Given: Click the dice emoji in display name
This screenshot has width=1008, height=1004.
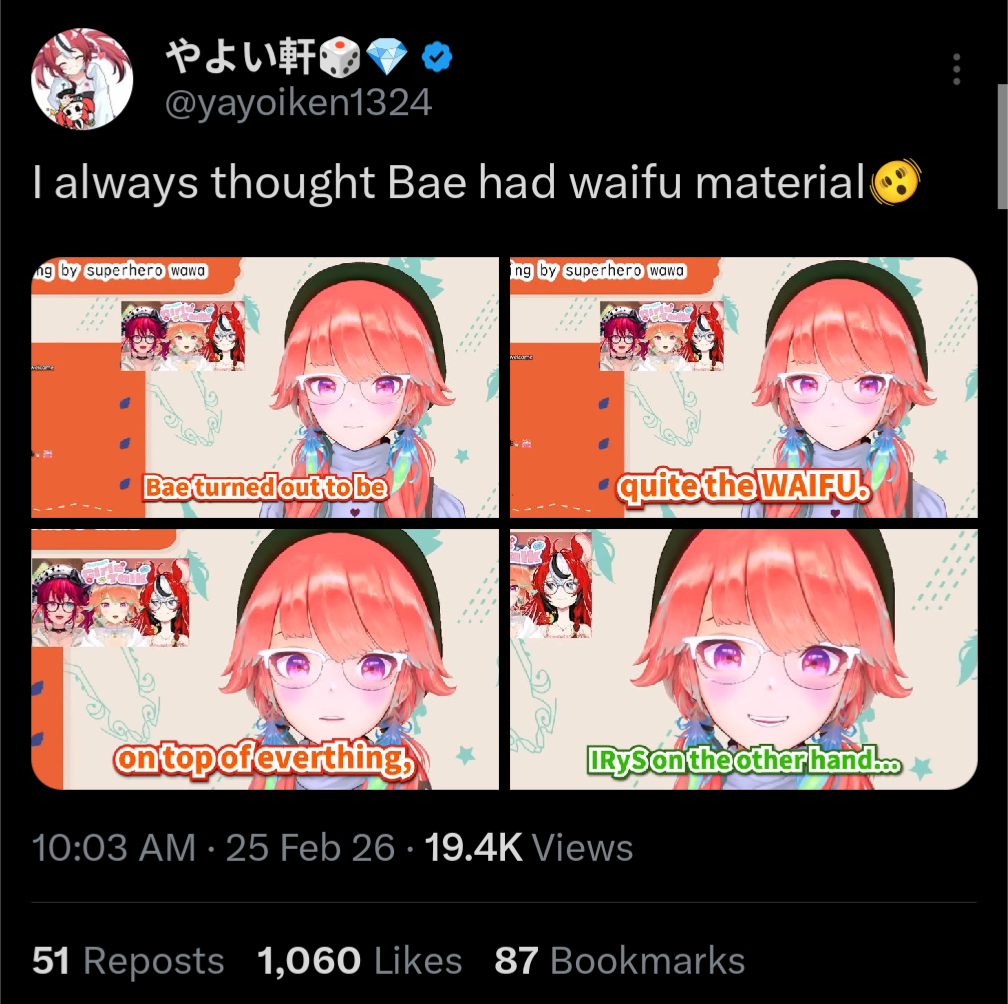Looking at the screenshot, I should tap(340, 57).
